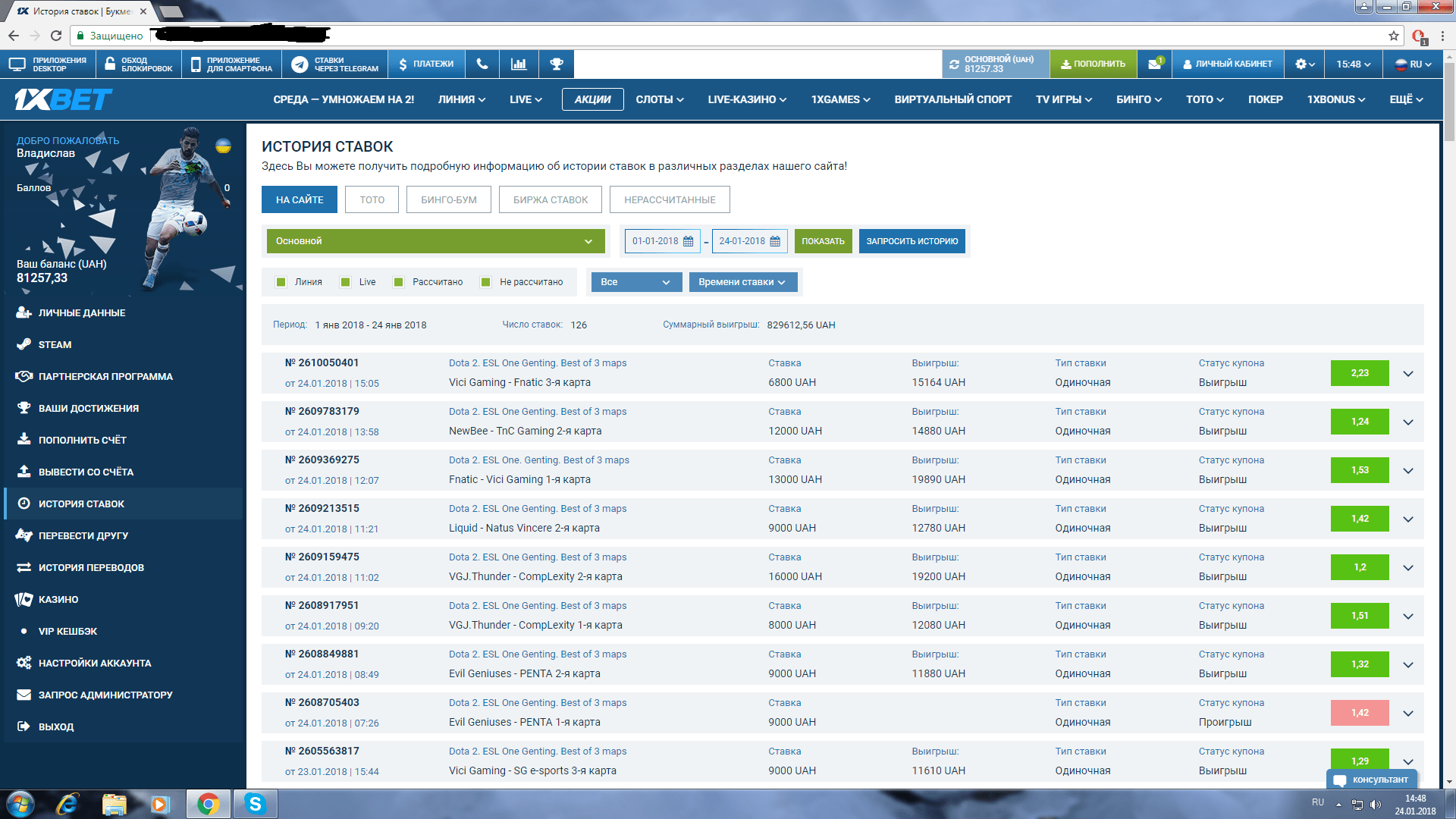Launch Skype from the taskbar

(255, 804)
